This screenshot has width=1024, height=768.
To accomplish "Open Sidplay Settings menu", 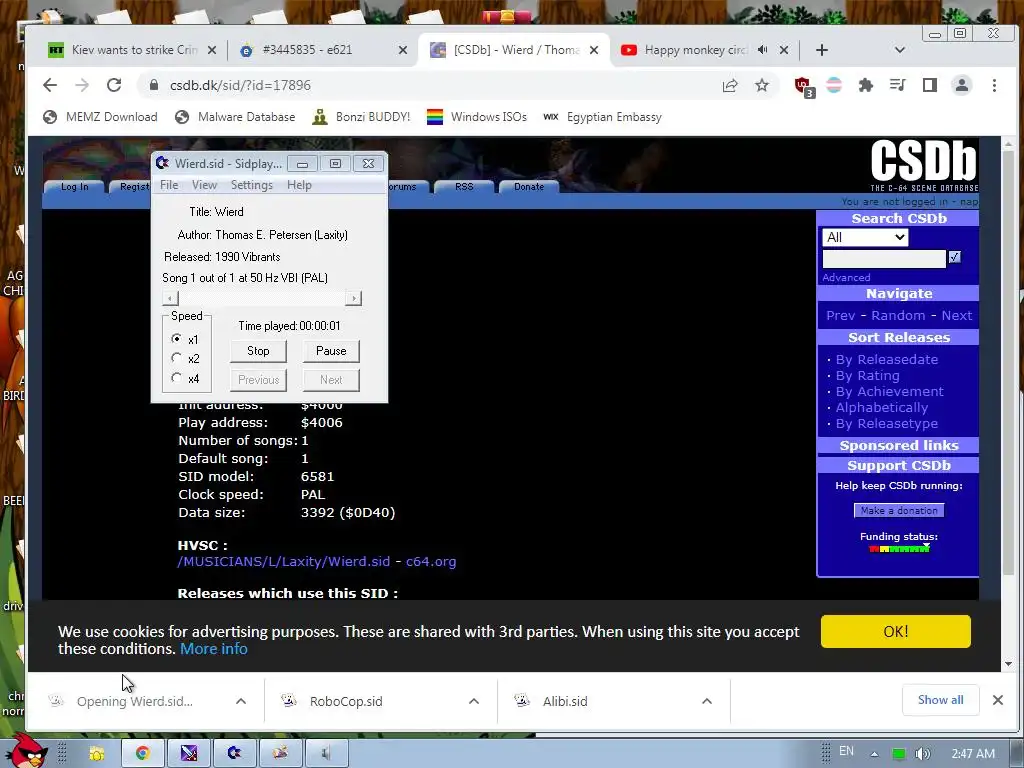I will point(251,185).
